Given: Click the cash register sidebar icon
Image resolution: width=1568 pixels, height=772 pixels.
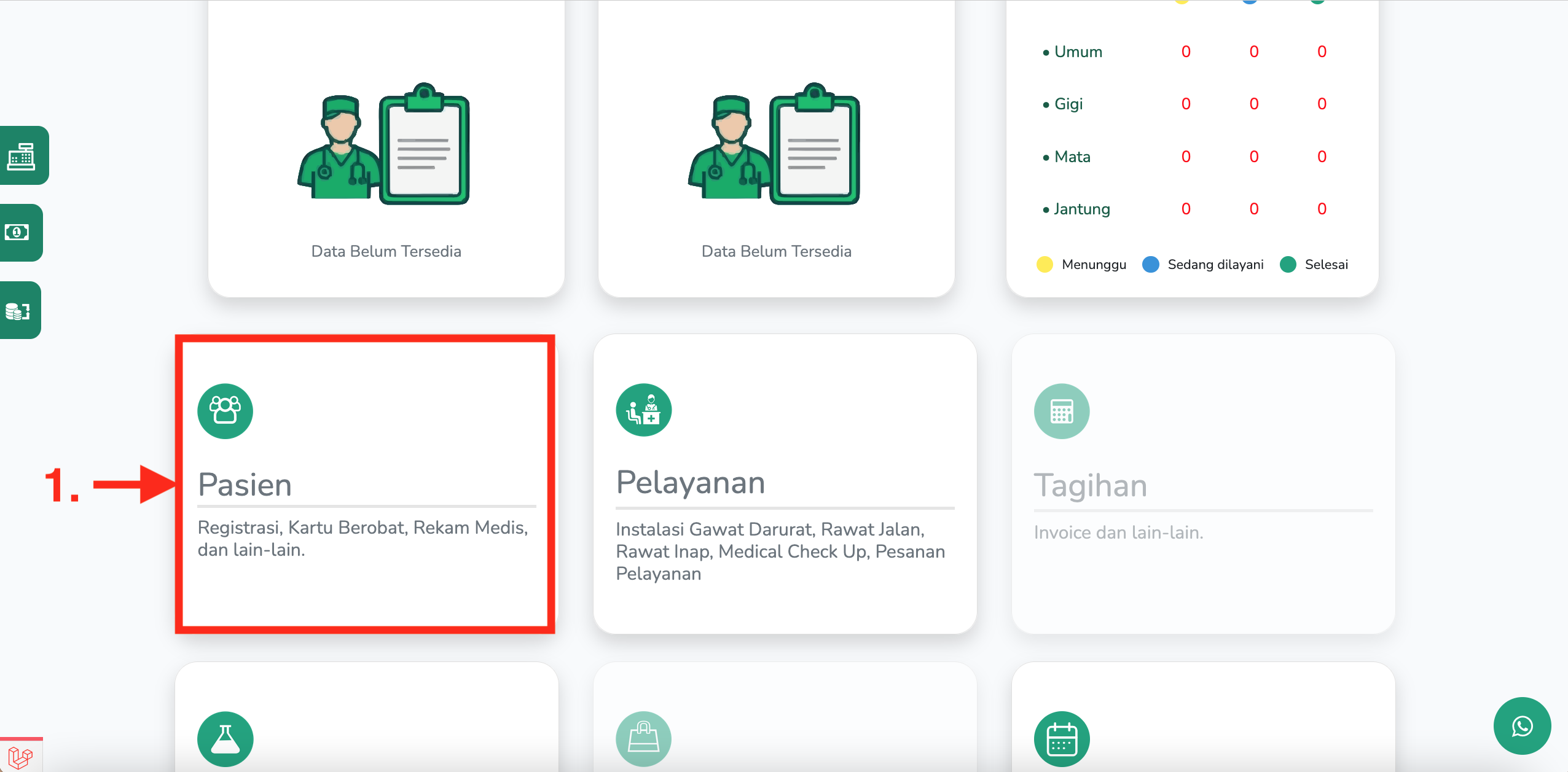Looking at the screenshot, I should 21,156.
